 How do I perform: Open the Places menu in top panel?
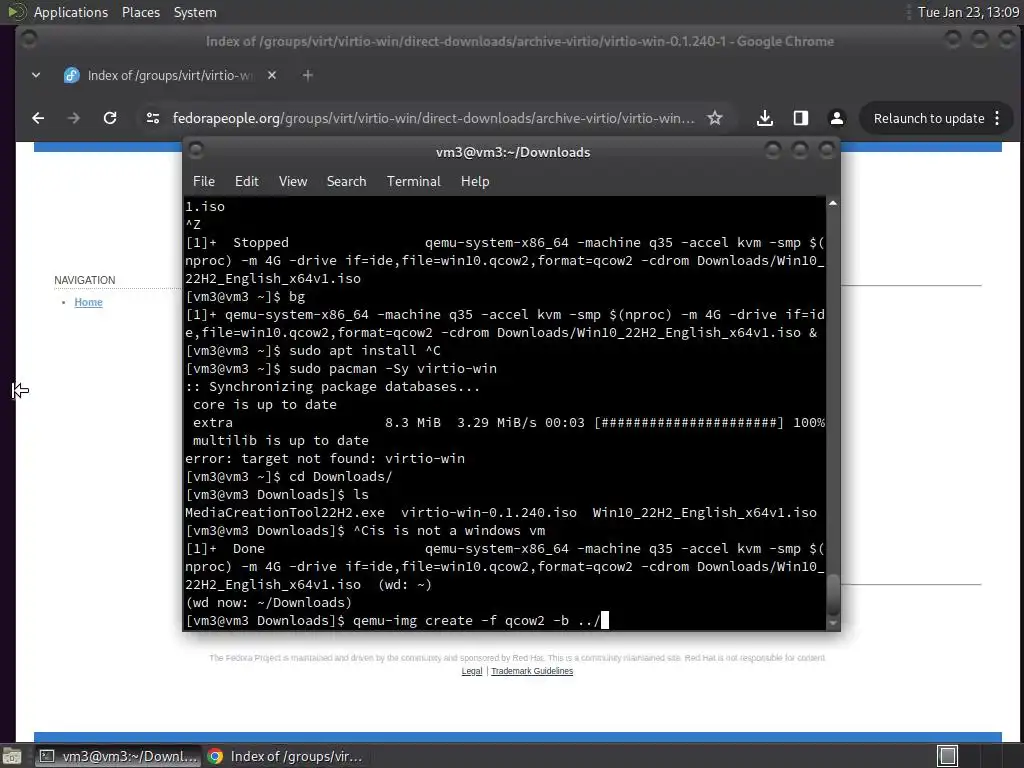[140, 12]
